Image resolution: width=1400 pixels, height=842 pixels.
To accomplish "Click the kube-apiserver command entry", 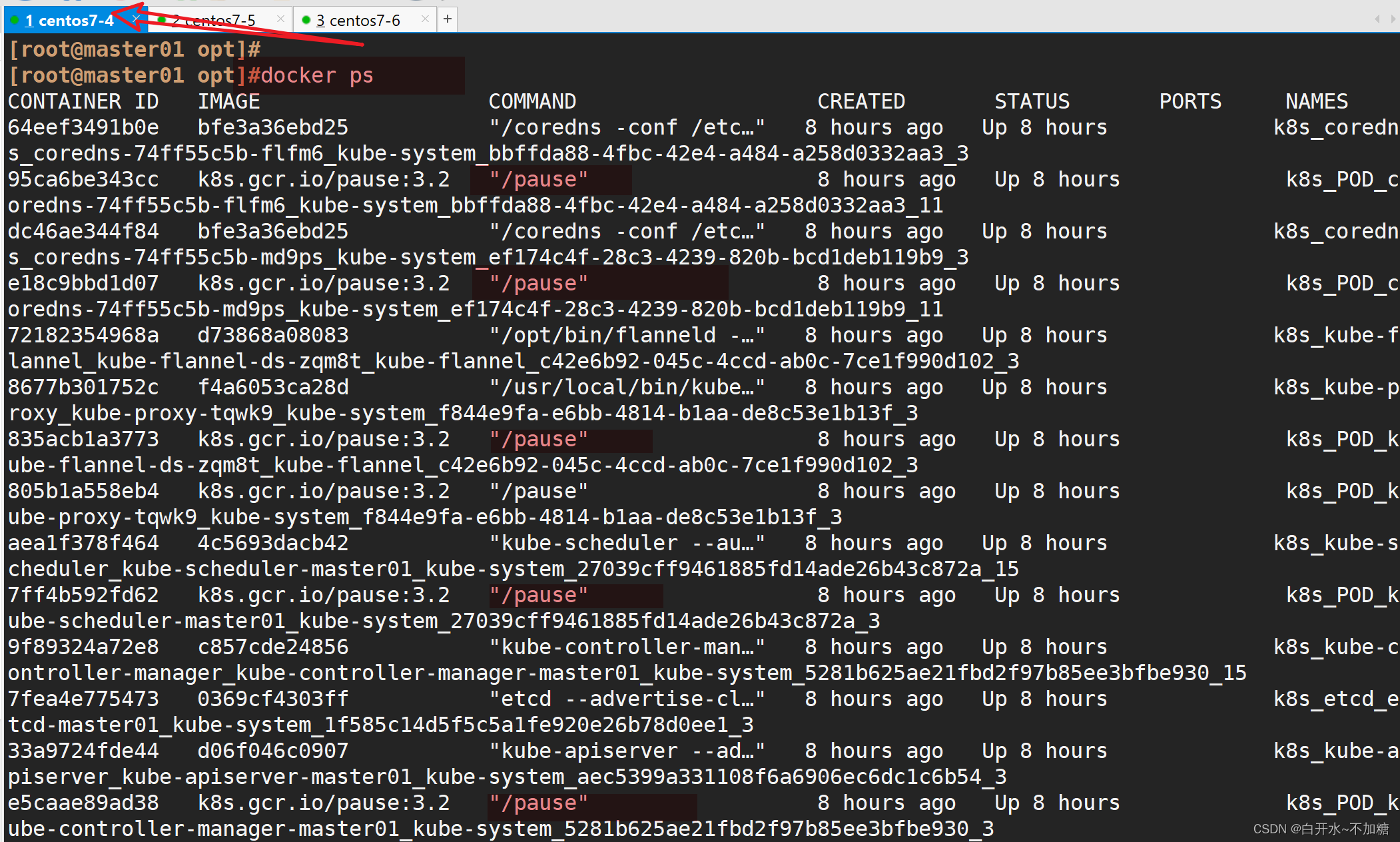I will click(x=626, y=751).
